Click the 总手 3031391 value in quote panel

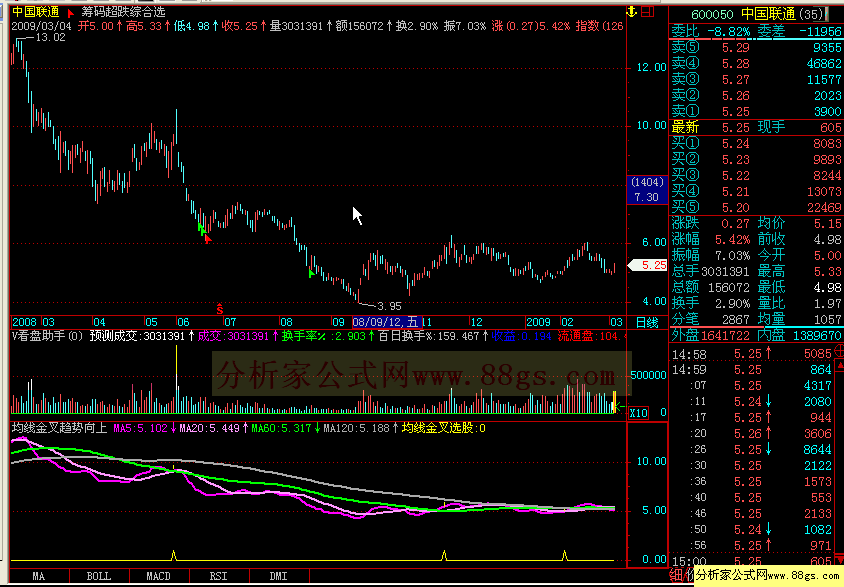pos(726,272)
